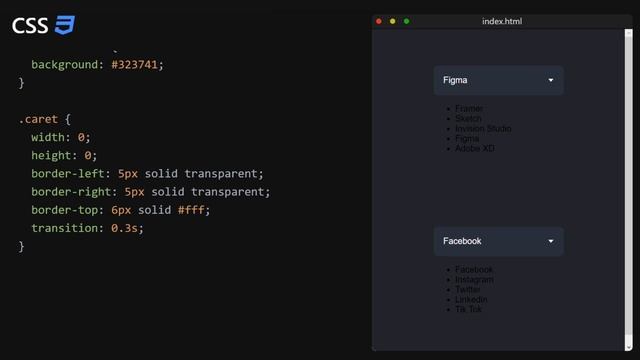Screen dimensions: 640x360
Task: Select the Adobe XD list item
Action: coord(475,148)
